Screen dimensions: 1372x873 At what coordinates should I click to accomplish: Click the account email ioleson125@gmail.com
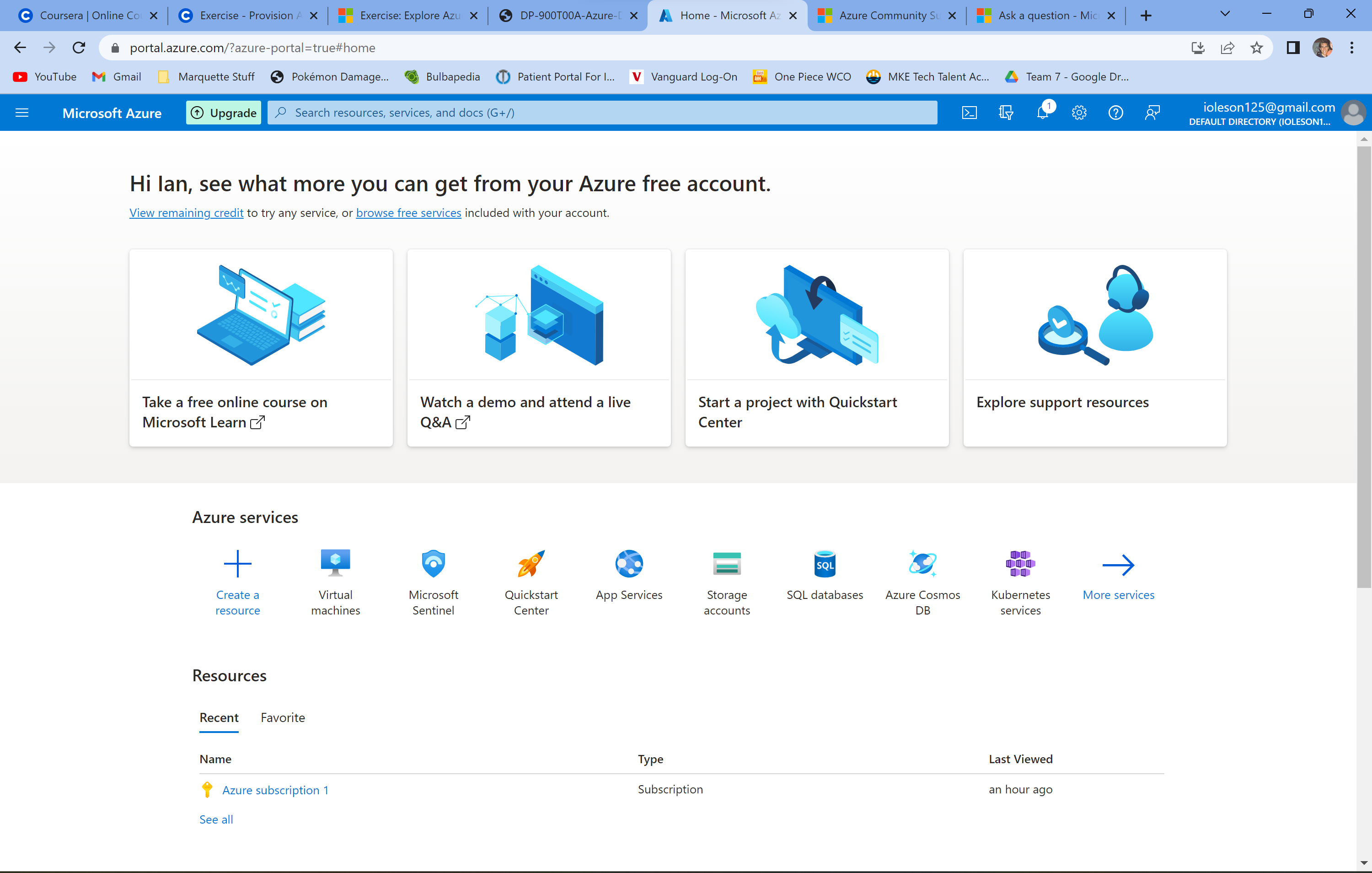coord(1269,107)
